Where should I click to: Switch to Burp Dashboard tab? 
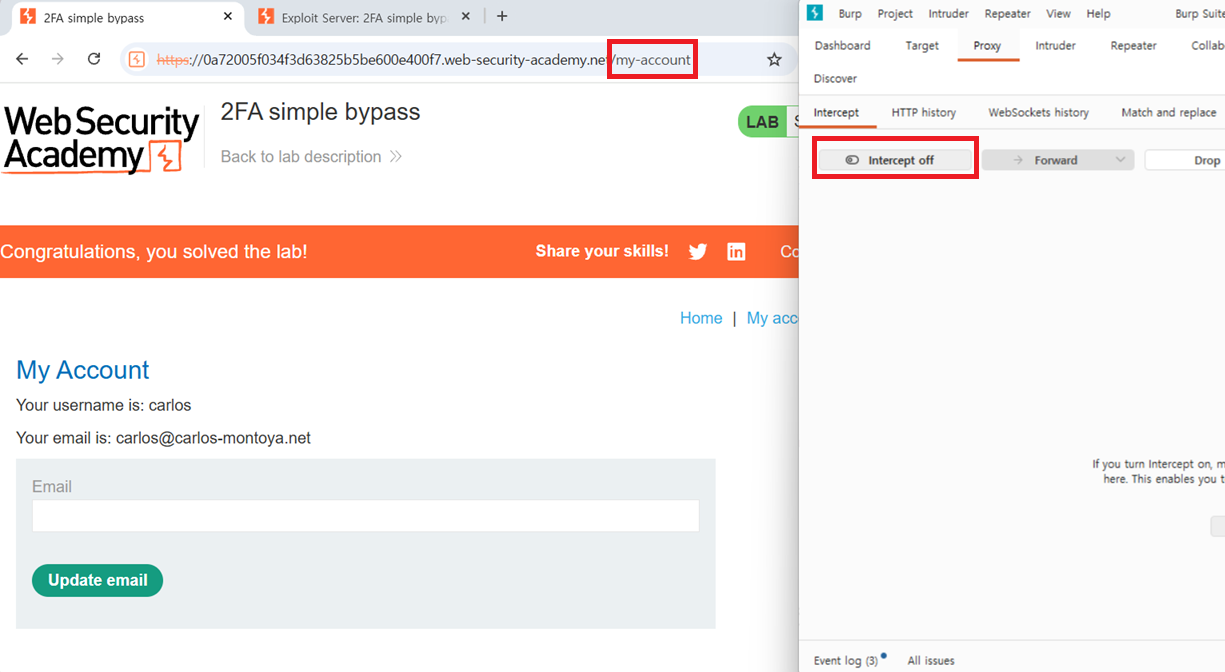(x=842, y=46)
